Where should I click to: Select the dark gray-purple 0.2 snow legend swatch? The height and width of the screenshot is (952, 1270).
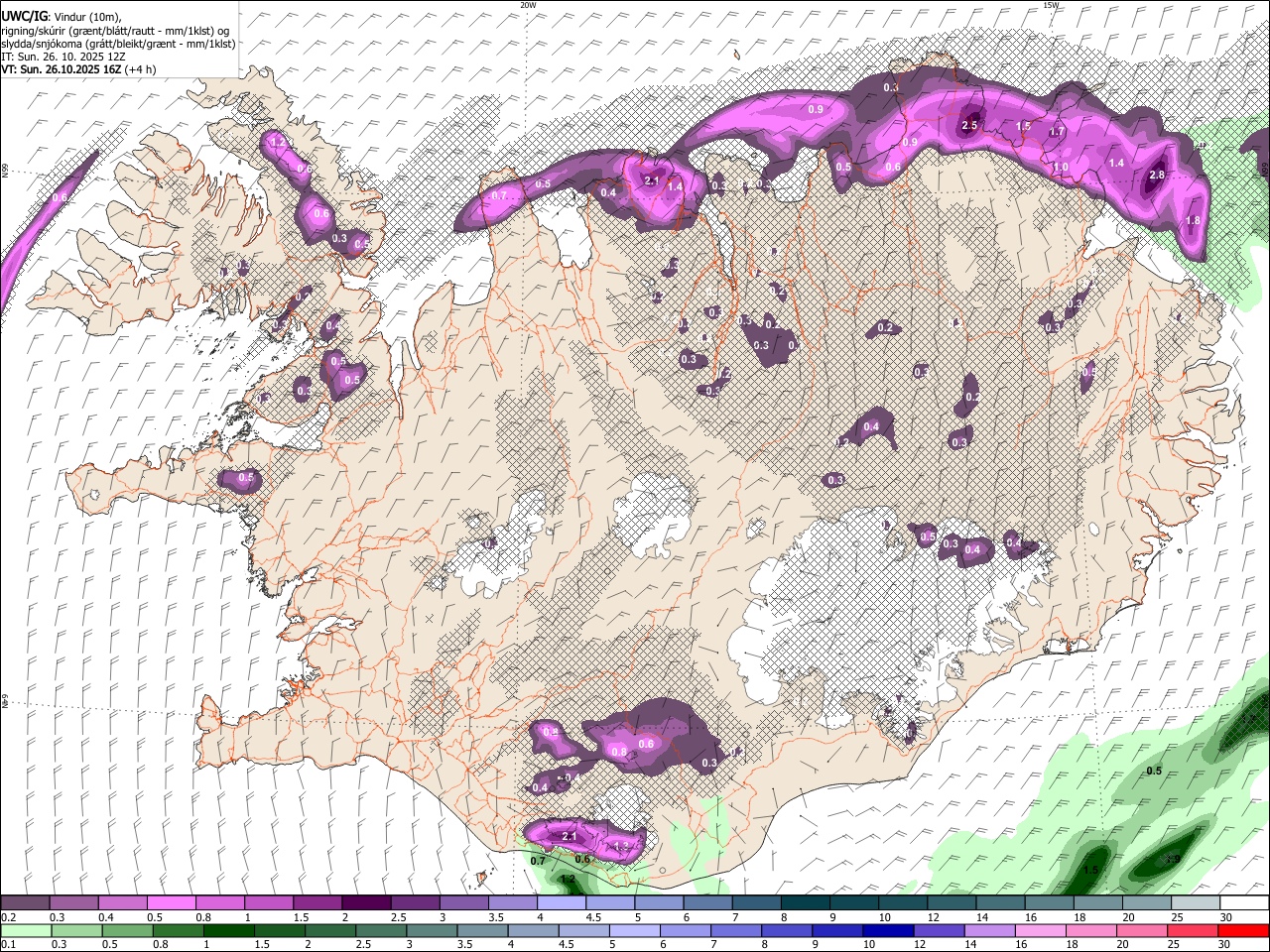click(25, 903)
